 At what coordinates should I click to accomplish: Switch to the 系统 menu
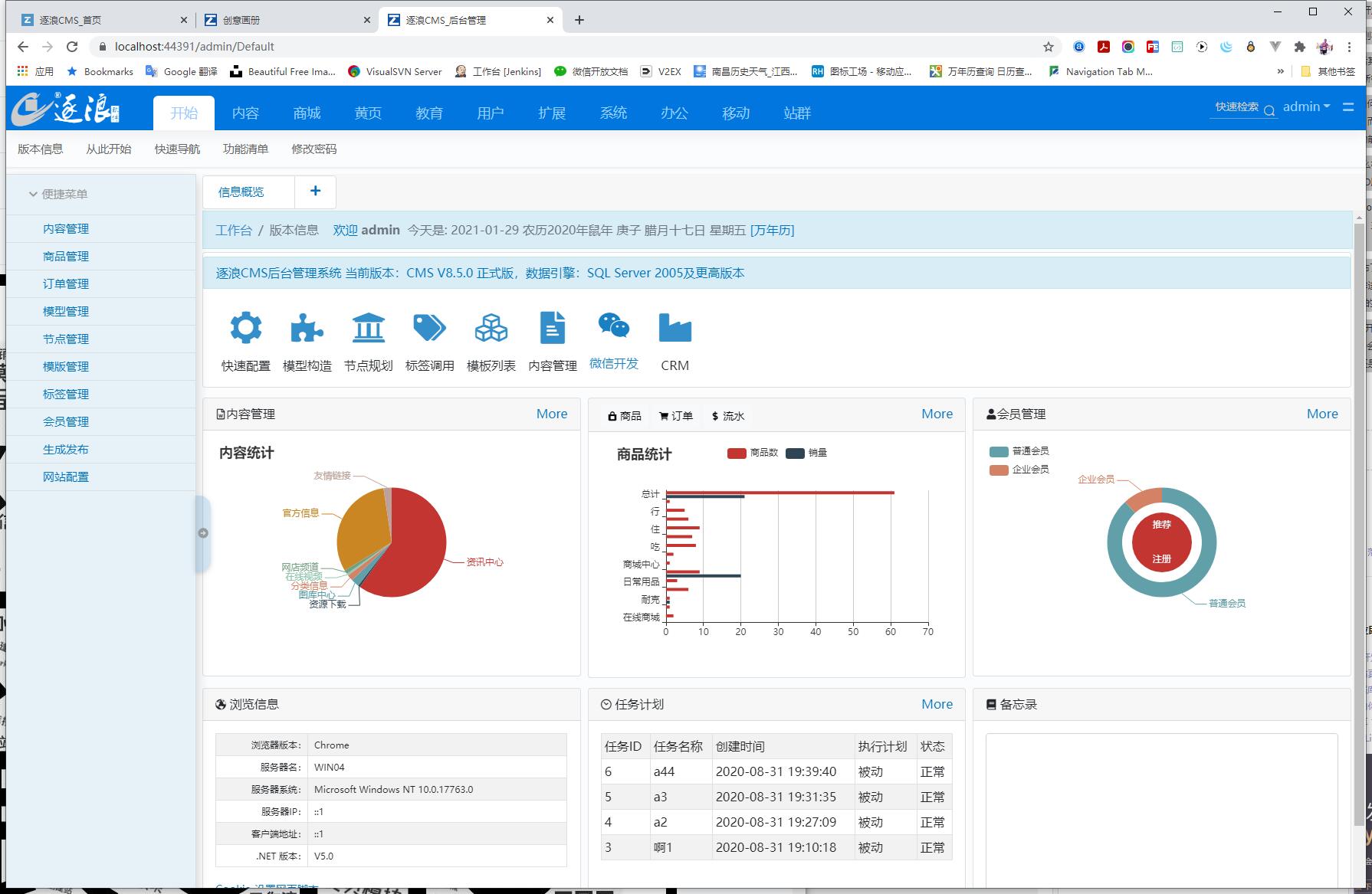tap(613, 113)
